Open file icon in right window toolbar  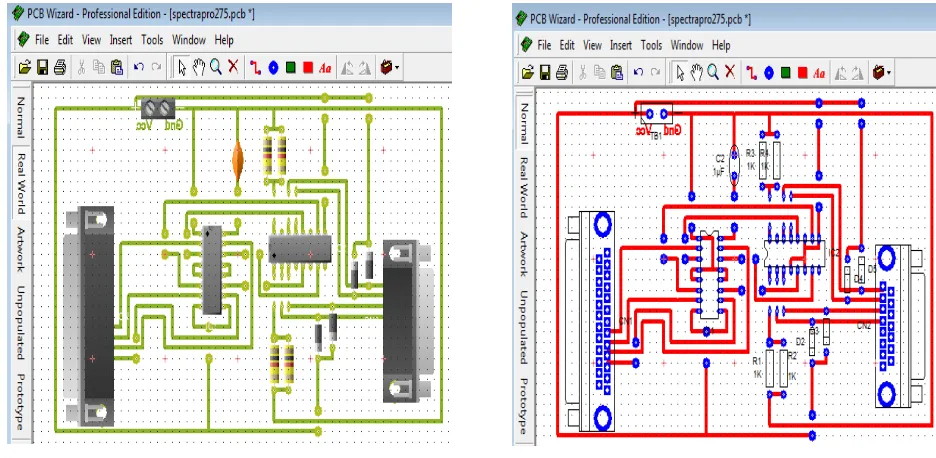point(527,73)
